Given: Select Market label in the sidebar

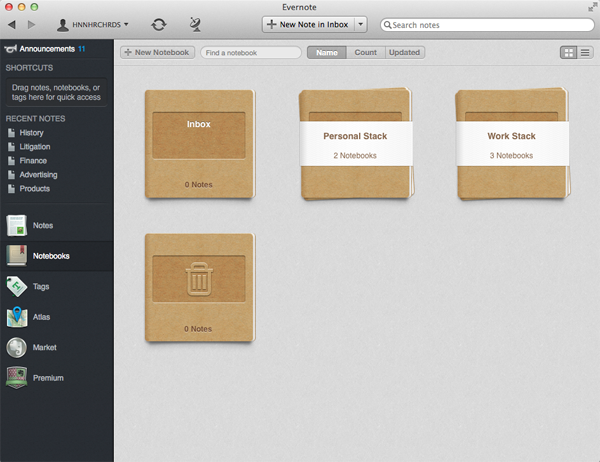Looking at the screenshot, I should click(x=44, y=348).
